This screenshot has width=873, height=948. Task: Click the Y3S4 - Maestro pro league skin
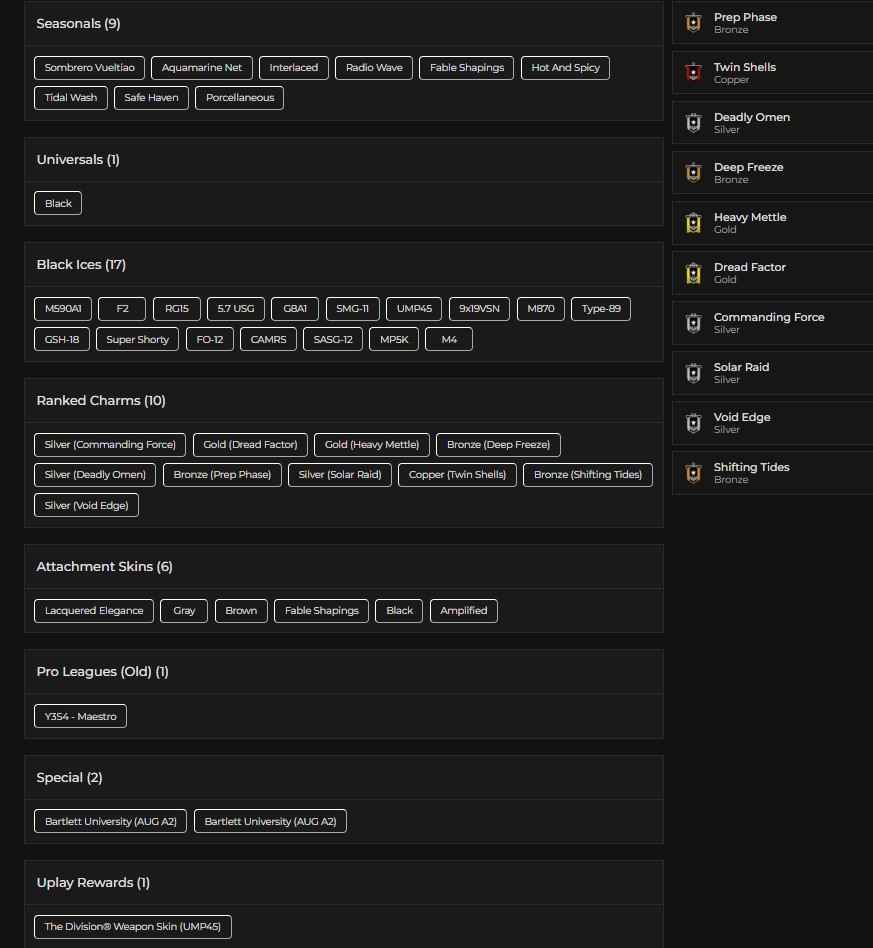pos(80,715)
